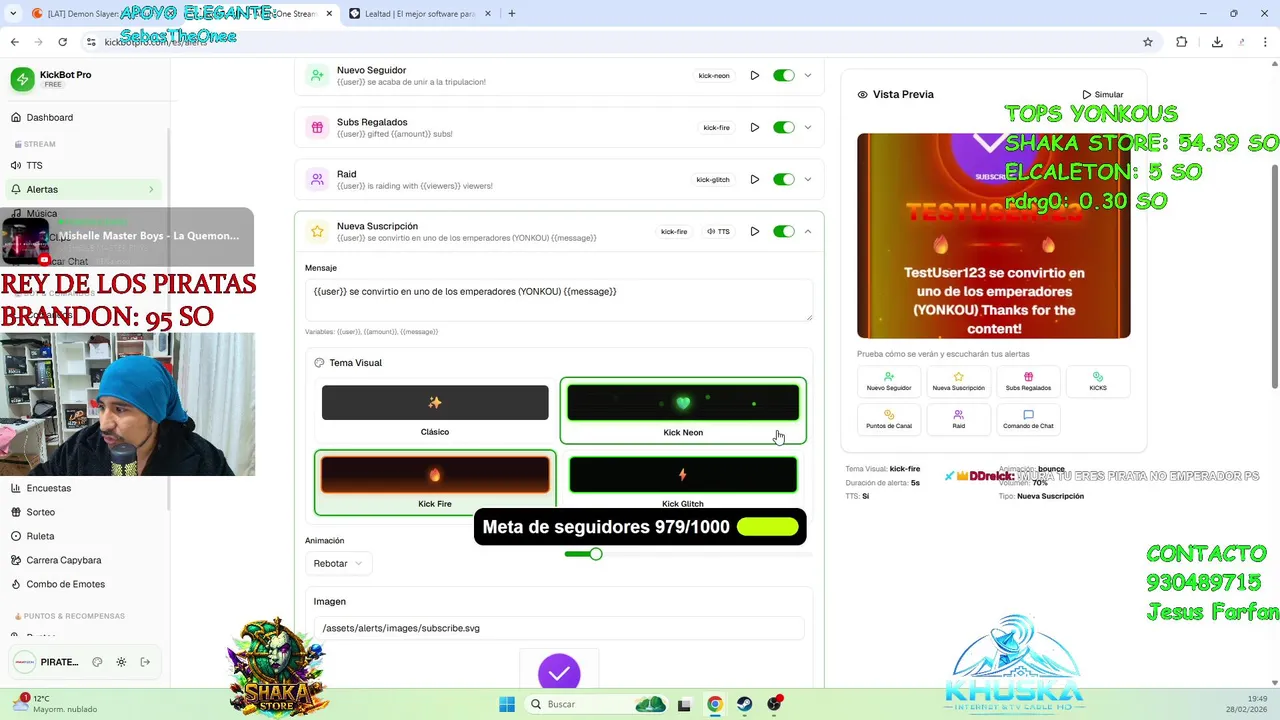
Task: Play test for Subs Regalados alert
Action: [755, 127]
